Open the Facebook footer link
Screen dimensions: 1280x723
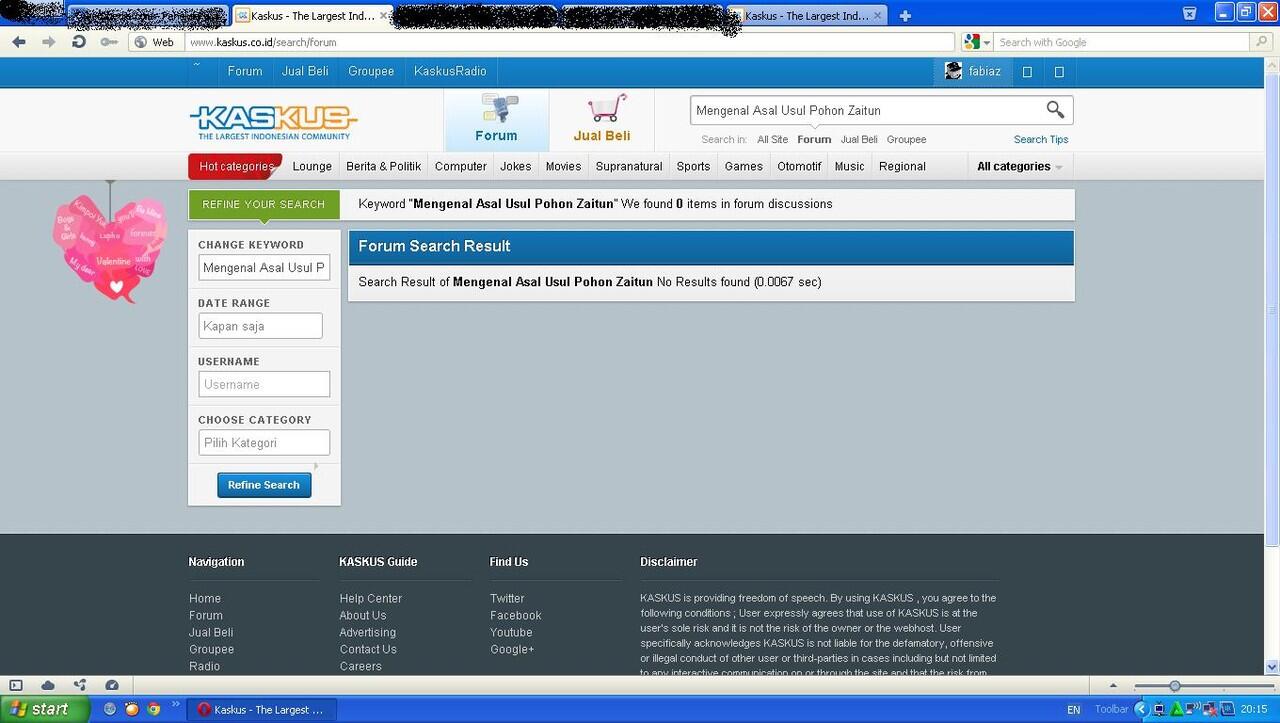click(x=516, y=615)
